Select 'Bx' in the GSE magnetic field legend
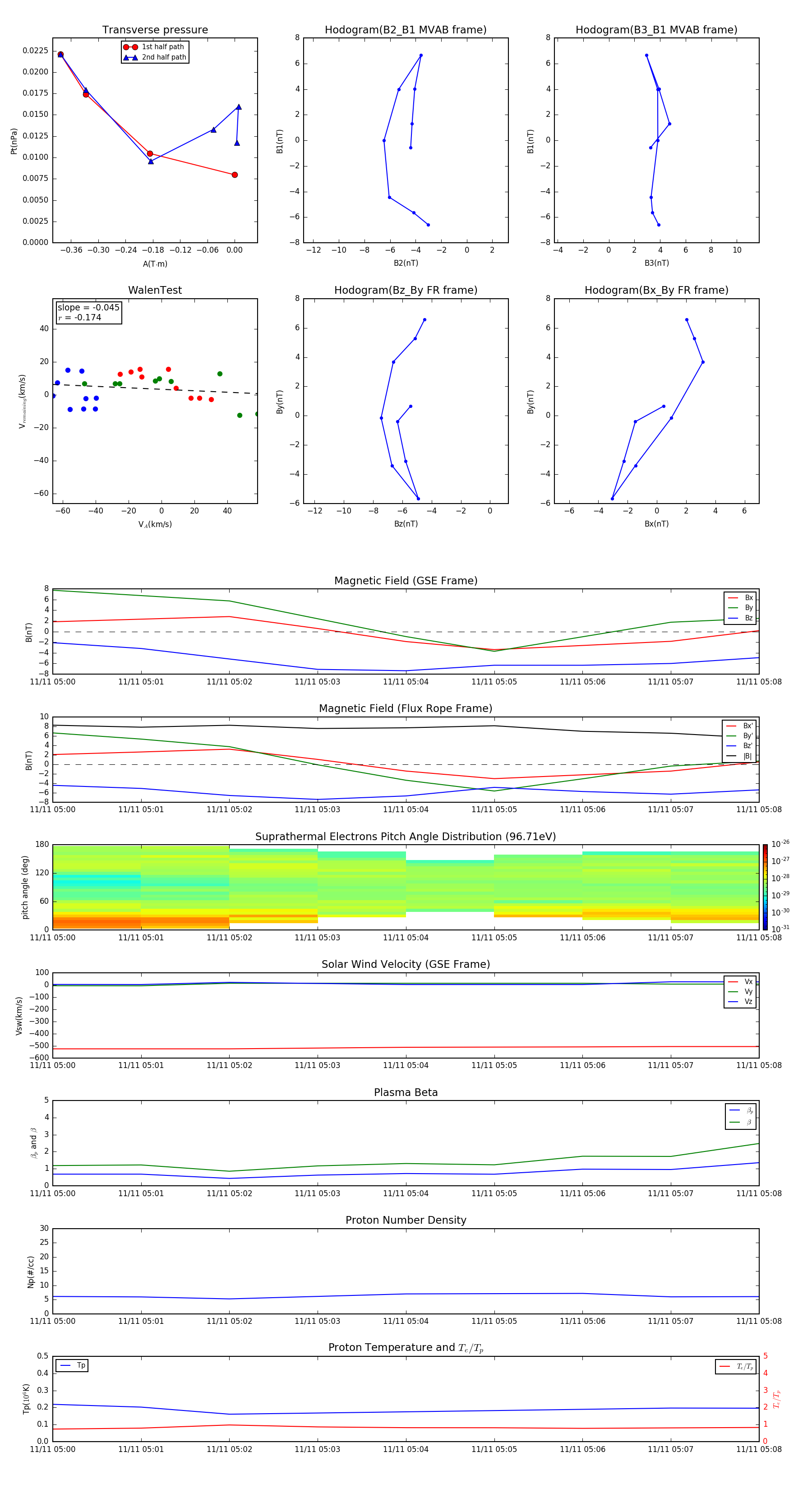 click(740, 598)
